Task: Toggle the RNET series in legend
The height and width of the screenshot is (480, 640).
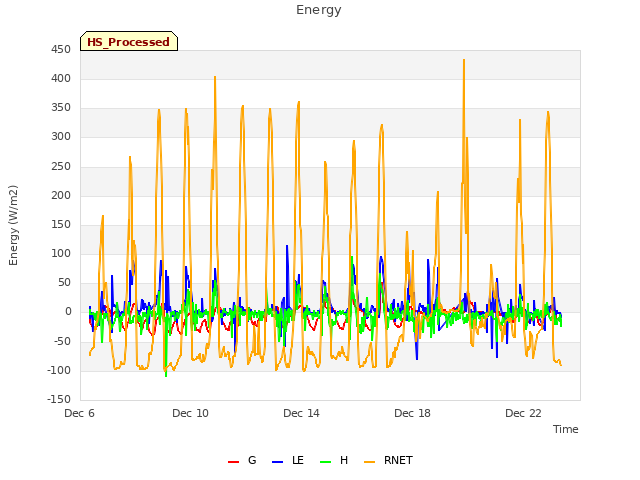Action: 388,461
